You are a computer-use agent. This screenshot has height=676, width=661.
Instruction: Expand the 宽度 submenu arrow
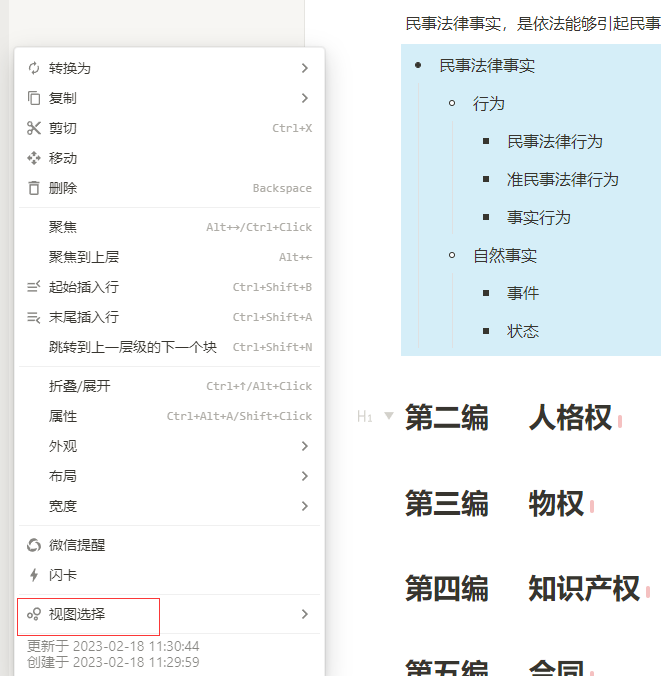point(305,506)
